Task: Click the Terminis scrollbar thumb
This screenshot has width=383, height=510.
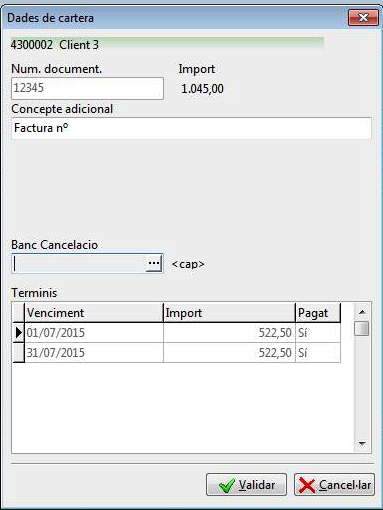Action: [x=362, y=329]
